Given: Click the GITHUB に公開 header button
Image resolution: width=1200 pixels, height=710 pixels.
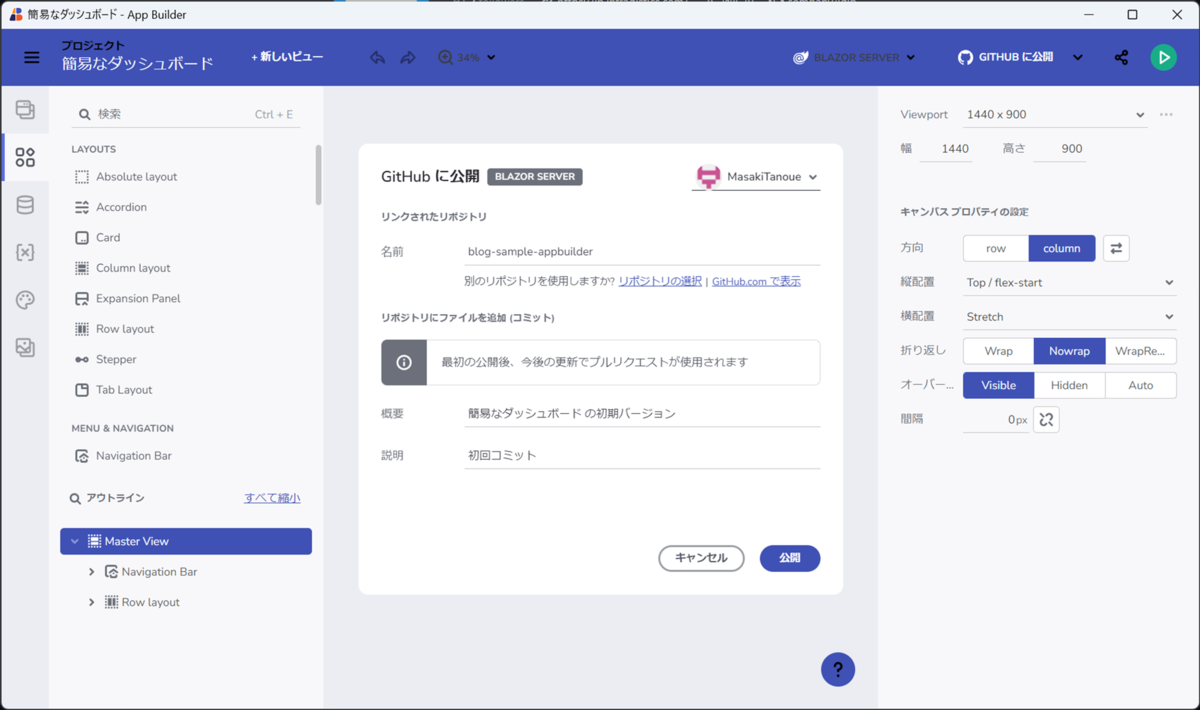Looking at the screenshot, I should [x=1006, y=58].
